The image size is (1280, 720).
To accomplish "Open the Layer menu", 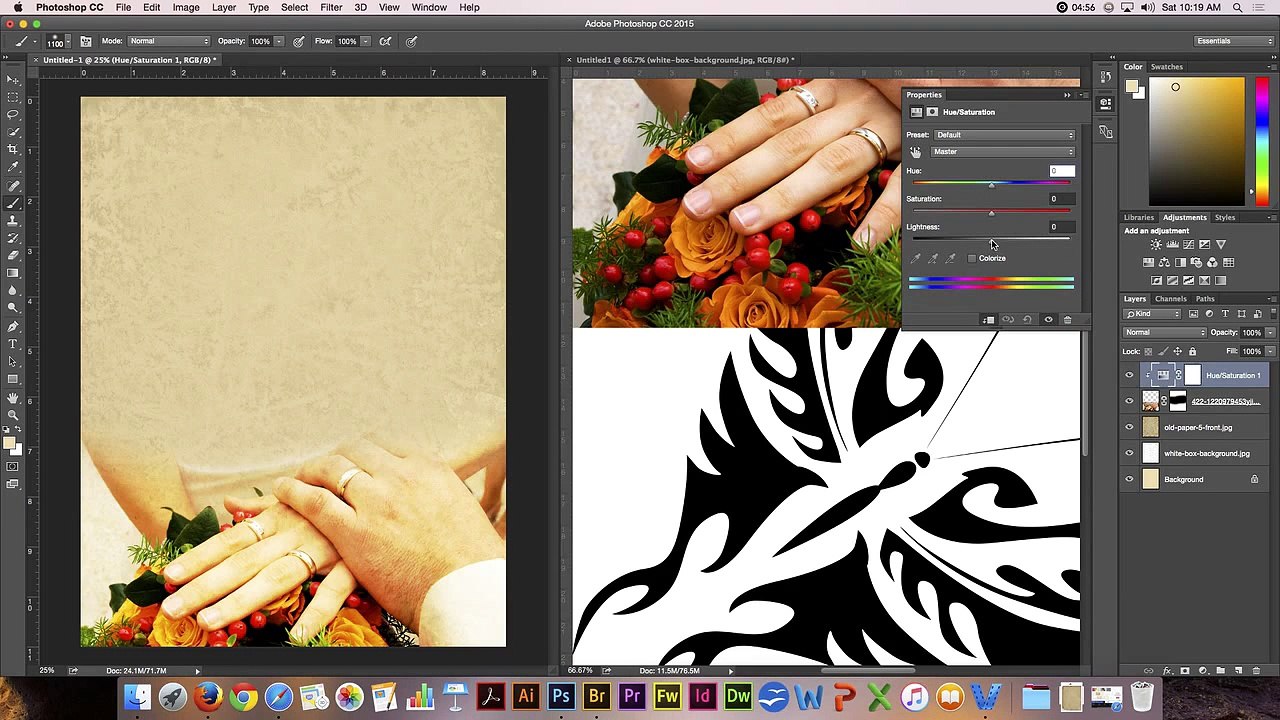I will [x=224, y=7].
